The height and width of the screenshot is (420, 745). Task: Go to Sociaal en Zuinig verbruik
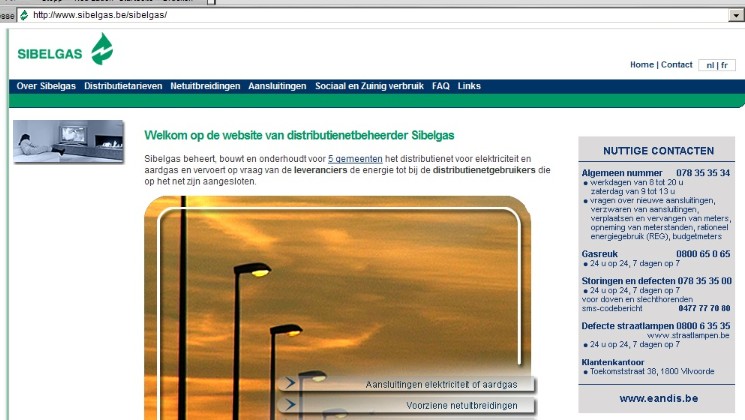click(x=370, y=86)
